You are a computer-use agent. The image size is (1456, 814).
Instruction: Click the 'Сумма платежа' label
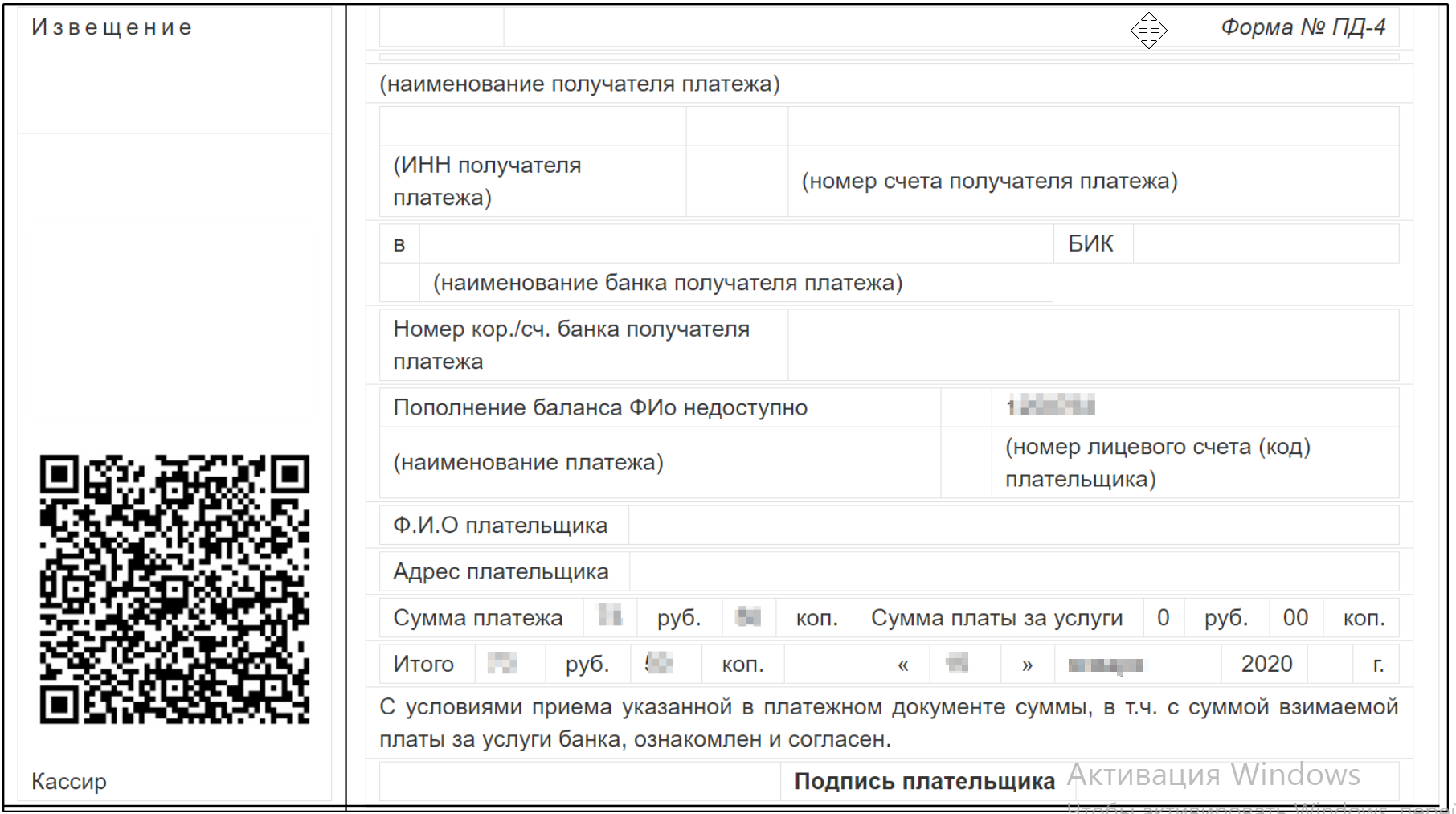click(477, 618)
